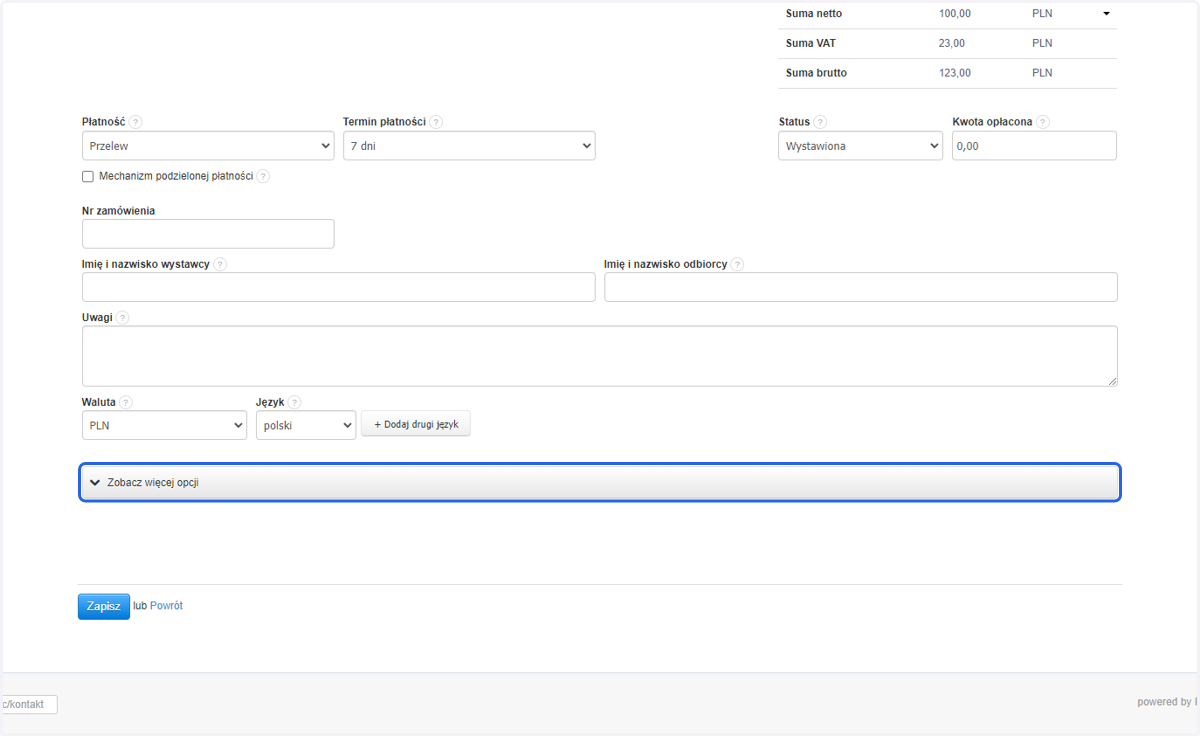Image resolution: width=1200 pixels, height=736 pixels.
Task: Click the Nr zamówienia label
Action: (118, 211)
